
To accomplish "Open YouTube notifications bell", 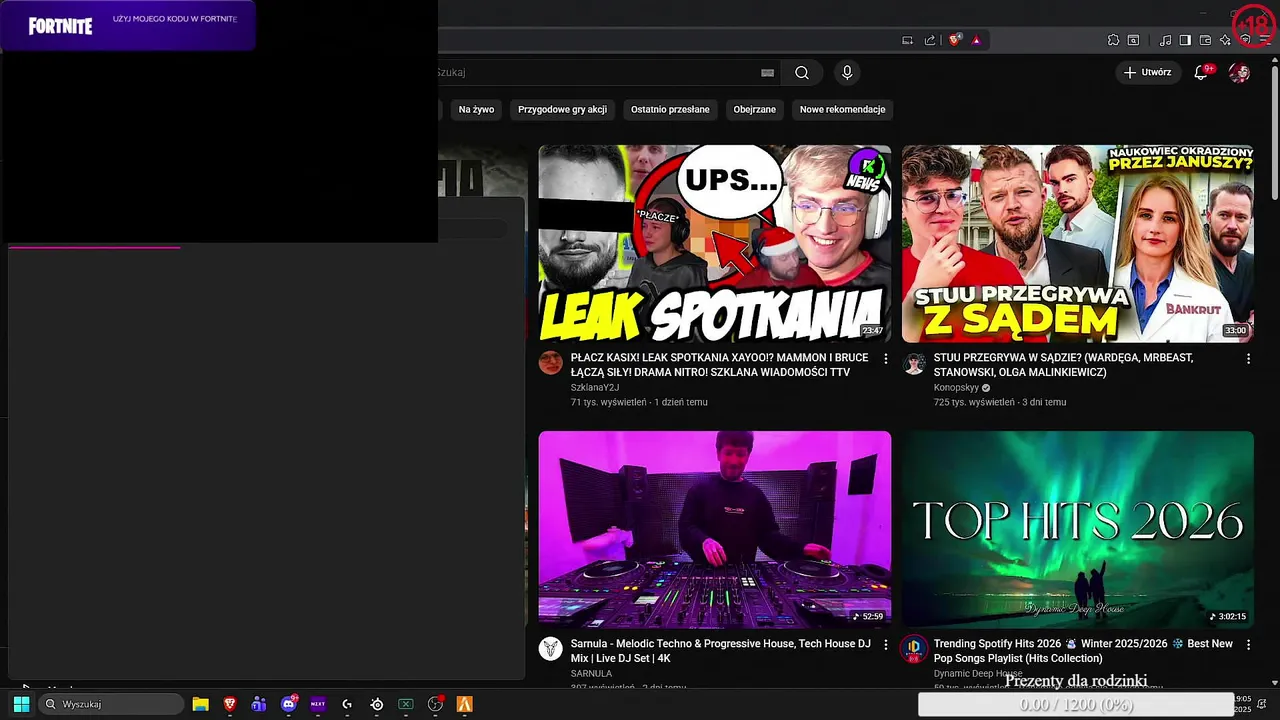I will (1202, 72).
